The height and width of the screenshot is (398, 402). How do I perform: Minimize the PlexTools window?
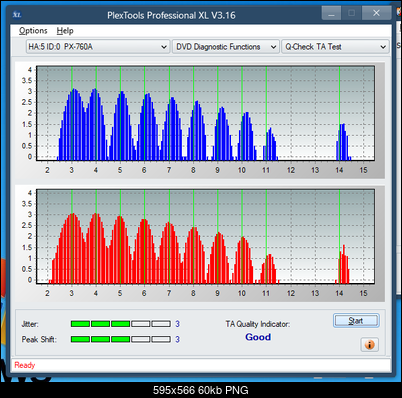(x=331, y=13)
